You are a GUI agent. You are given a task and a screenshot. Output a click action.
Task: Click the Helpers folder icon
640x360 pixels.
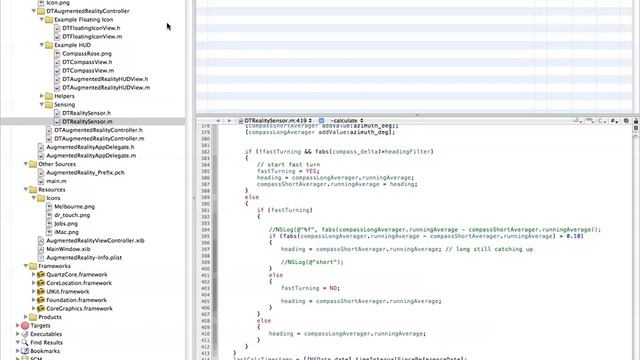[49, 96]
